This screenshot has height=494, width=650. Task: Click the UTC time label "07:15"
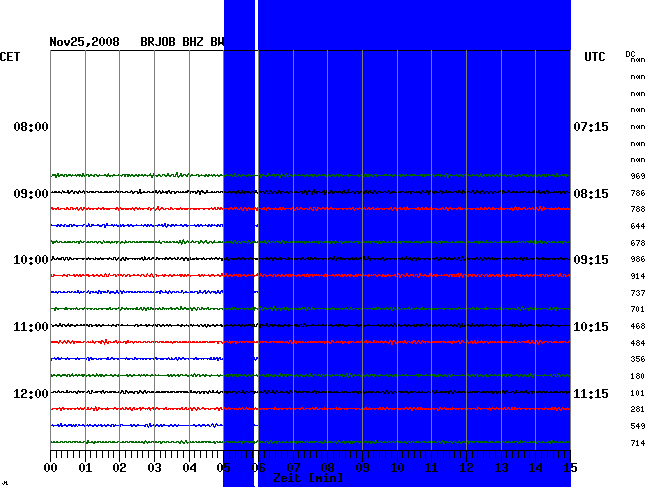[x=591, y=127]
